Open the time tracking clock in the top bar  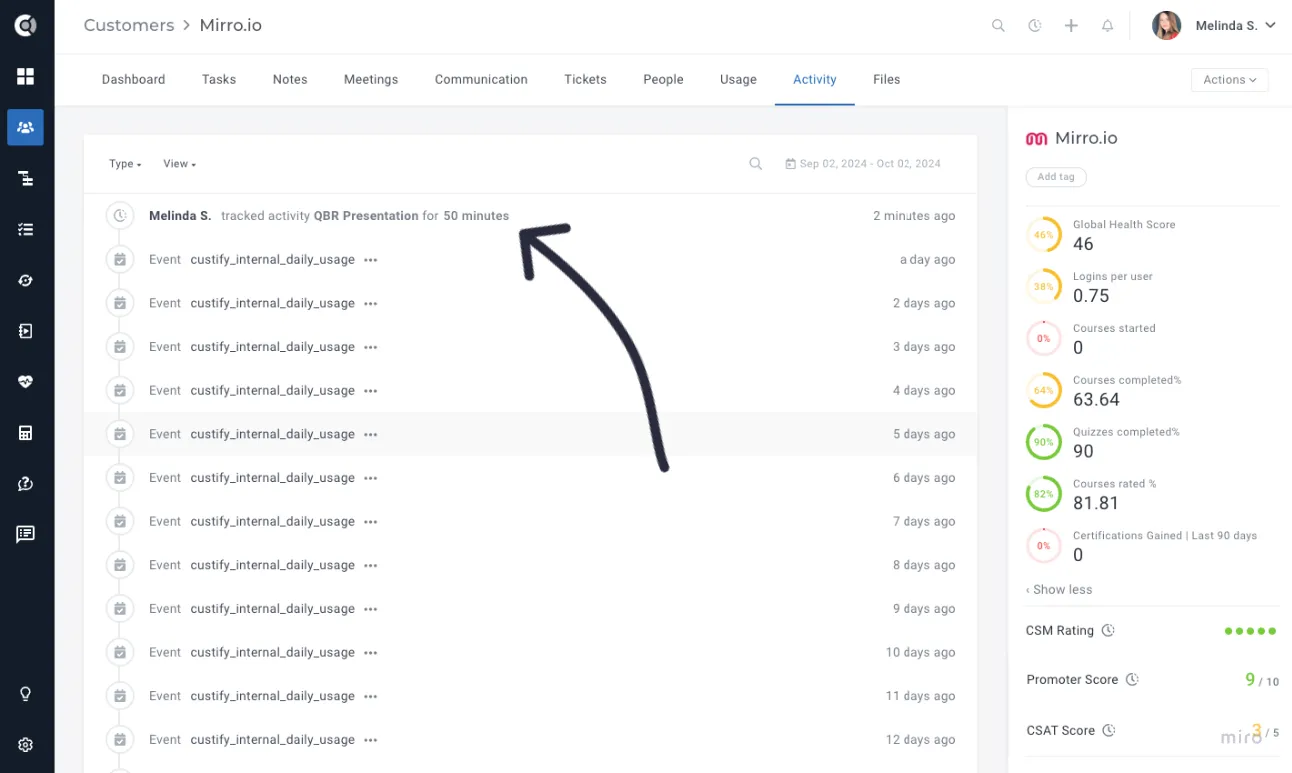point(1035,26)
